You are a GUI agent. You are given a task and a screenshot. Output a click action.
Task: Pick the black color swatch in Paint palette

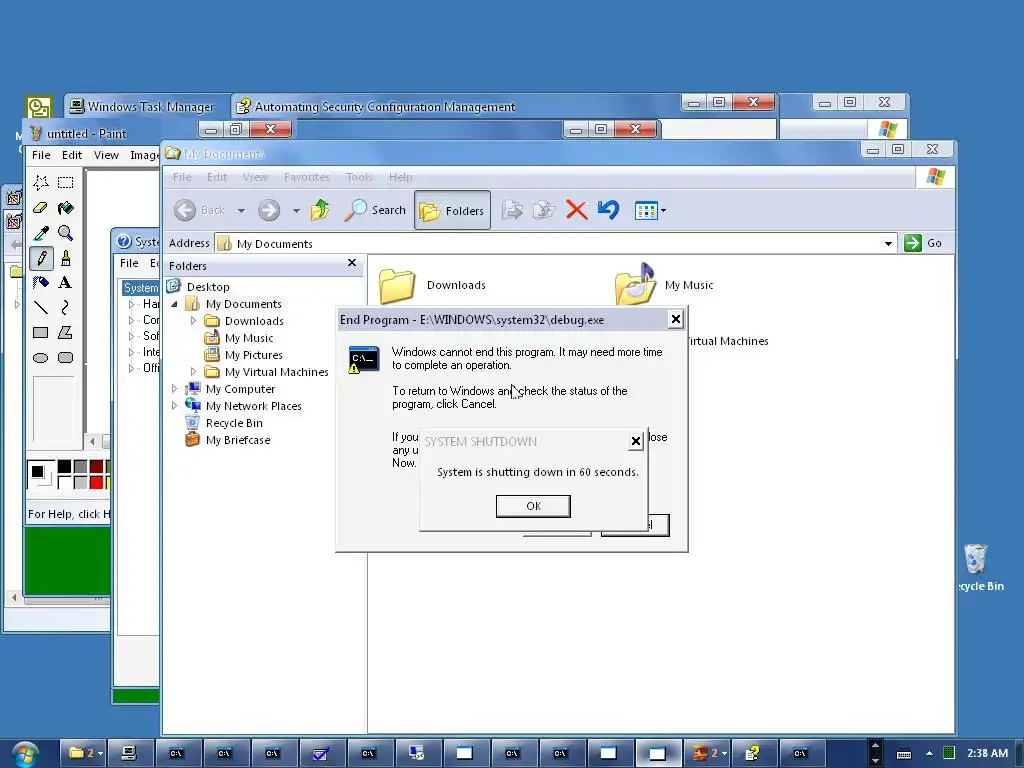pyautogui.click(x=64, y=466)
